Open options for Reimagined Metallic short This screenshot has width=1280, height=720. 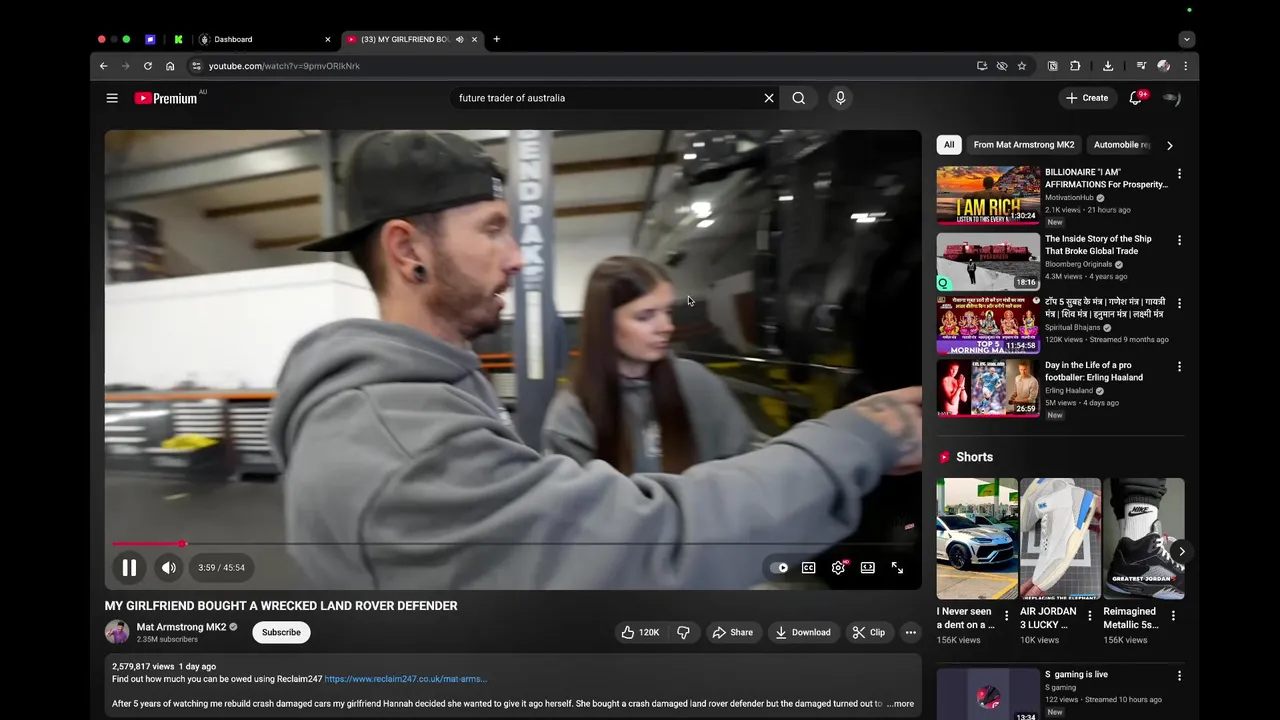pos(1173,616)
